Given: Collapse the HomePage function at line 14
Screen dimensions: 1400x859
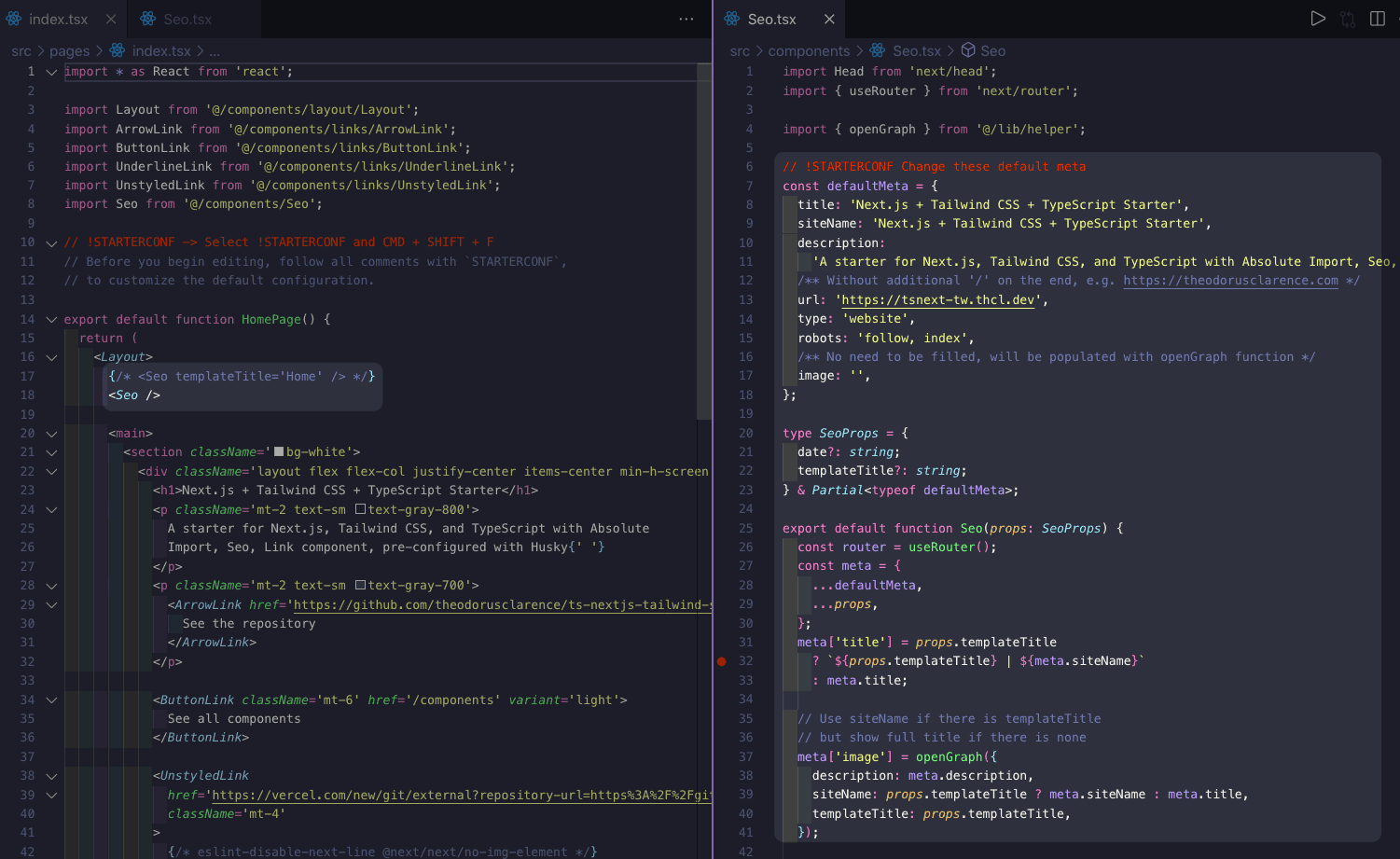Looking at the screenshot, I should [x=52, y=319].
